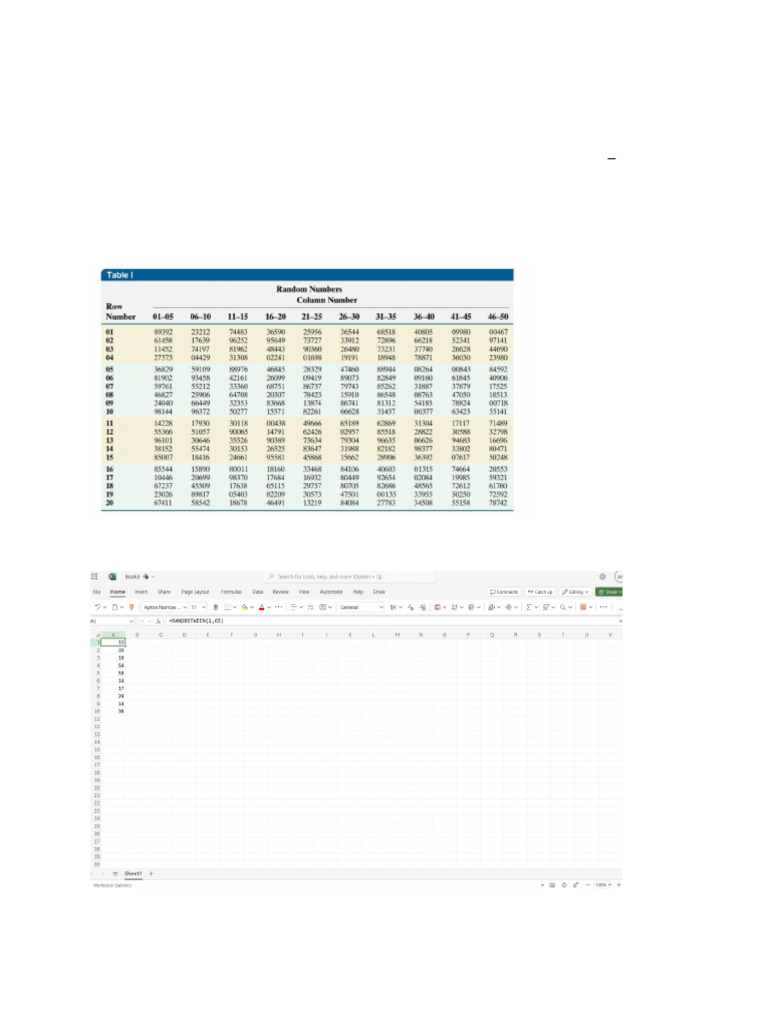768x1024 pixels.
Task: Open the Editing mode dropdown
Action: tap(575, 592)
